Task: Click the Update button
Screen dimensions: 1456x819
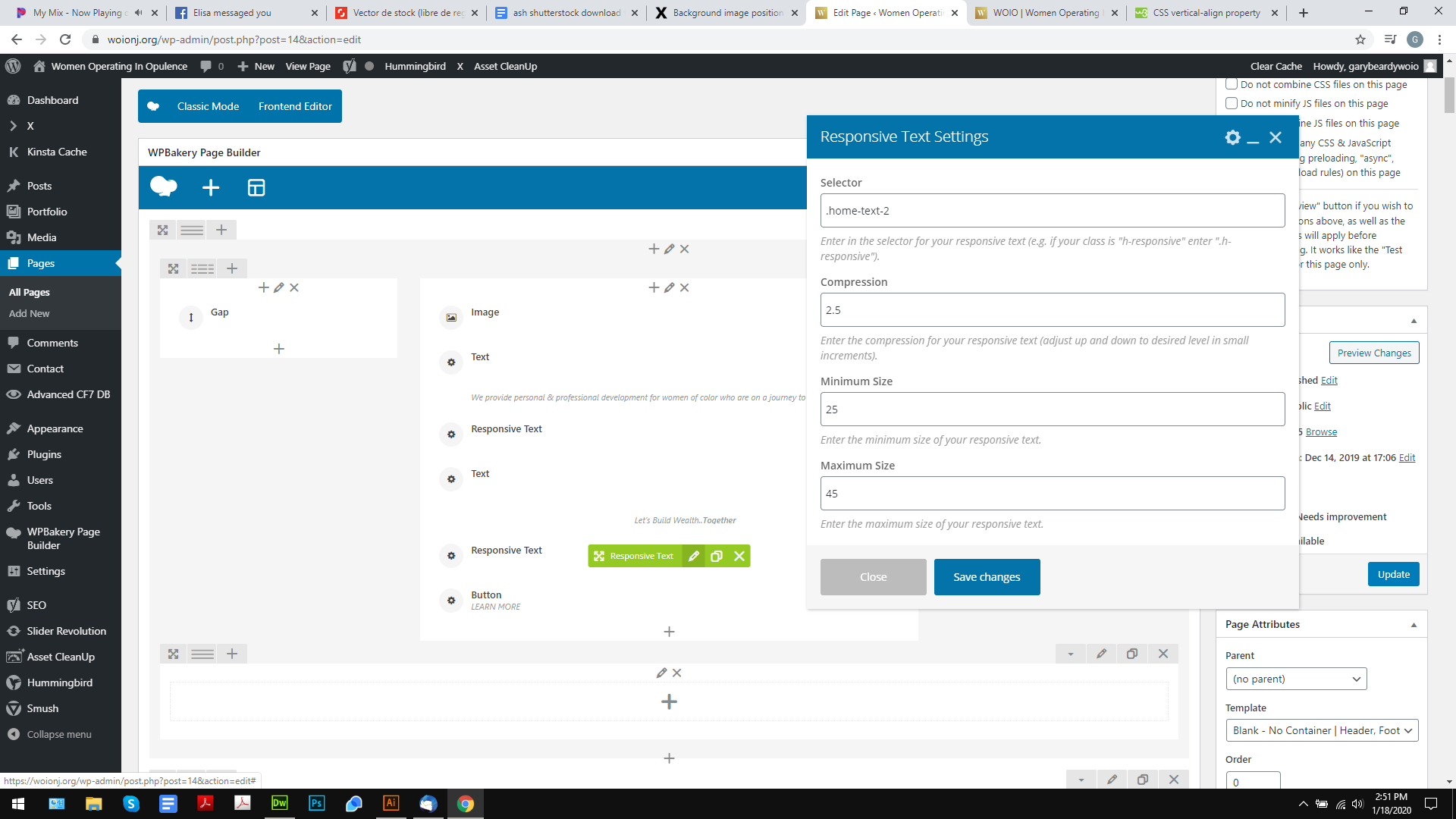Action: (1393, 574)
